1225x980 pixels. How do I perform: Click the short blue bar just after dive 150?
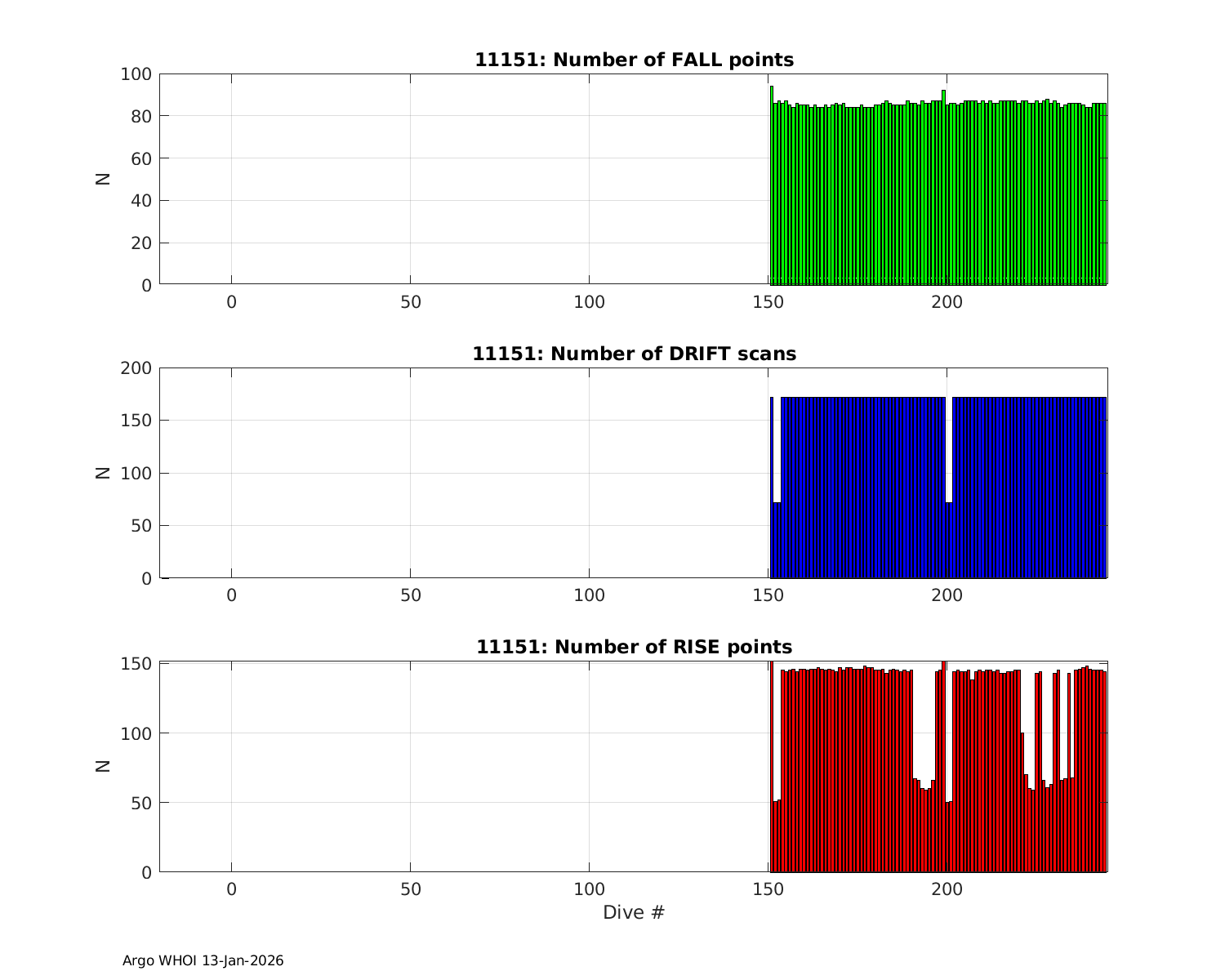coord(777,539)
